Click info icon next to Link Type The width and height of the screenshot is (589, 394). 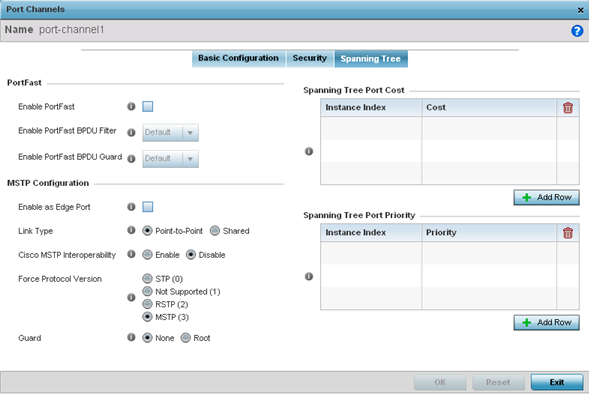(131, 230)
